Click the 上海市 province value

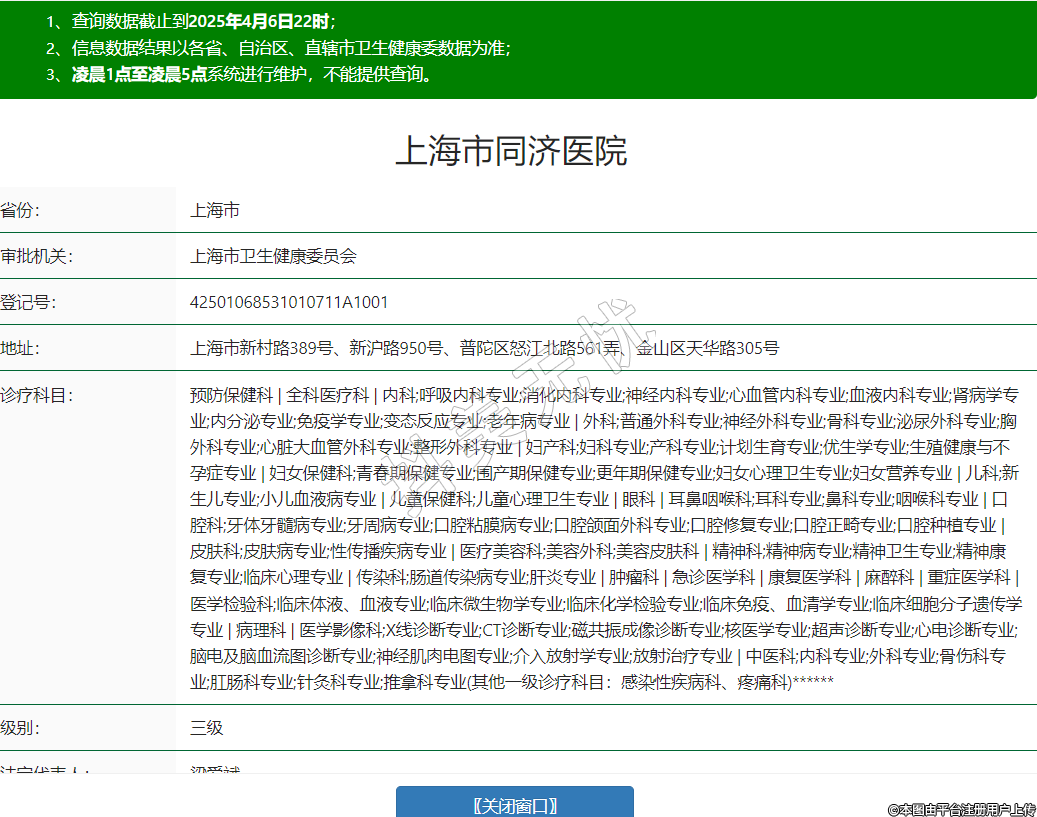pyautogui.click(x=215, y=210)
